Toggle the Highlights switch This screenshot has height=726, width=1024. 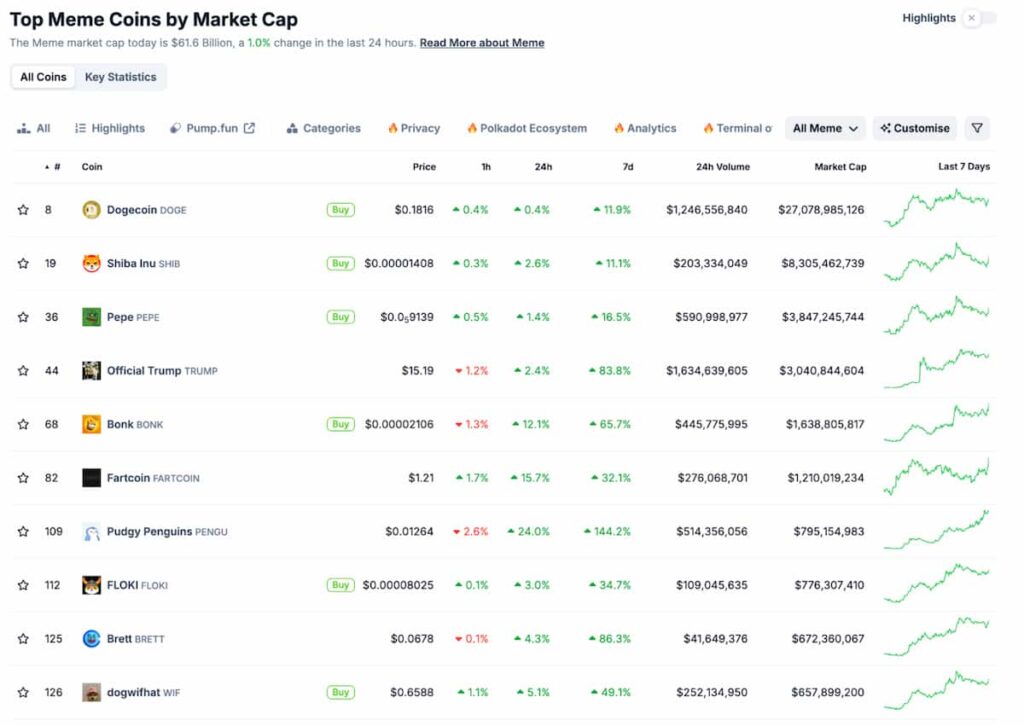pos(980,18)
